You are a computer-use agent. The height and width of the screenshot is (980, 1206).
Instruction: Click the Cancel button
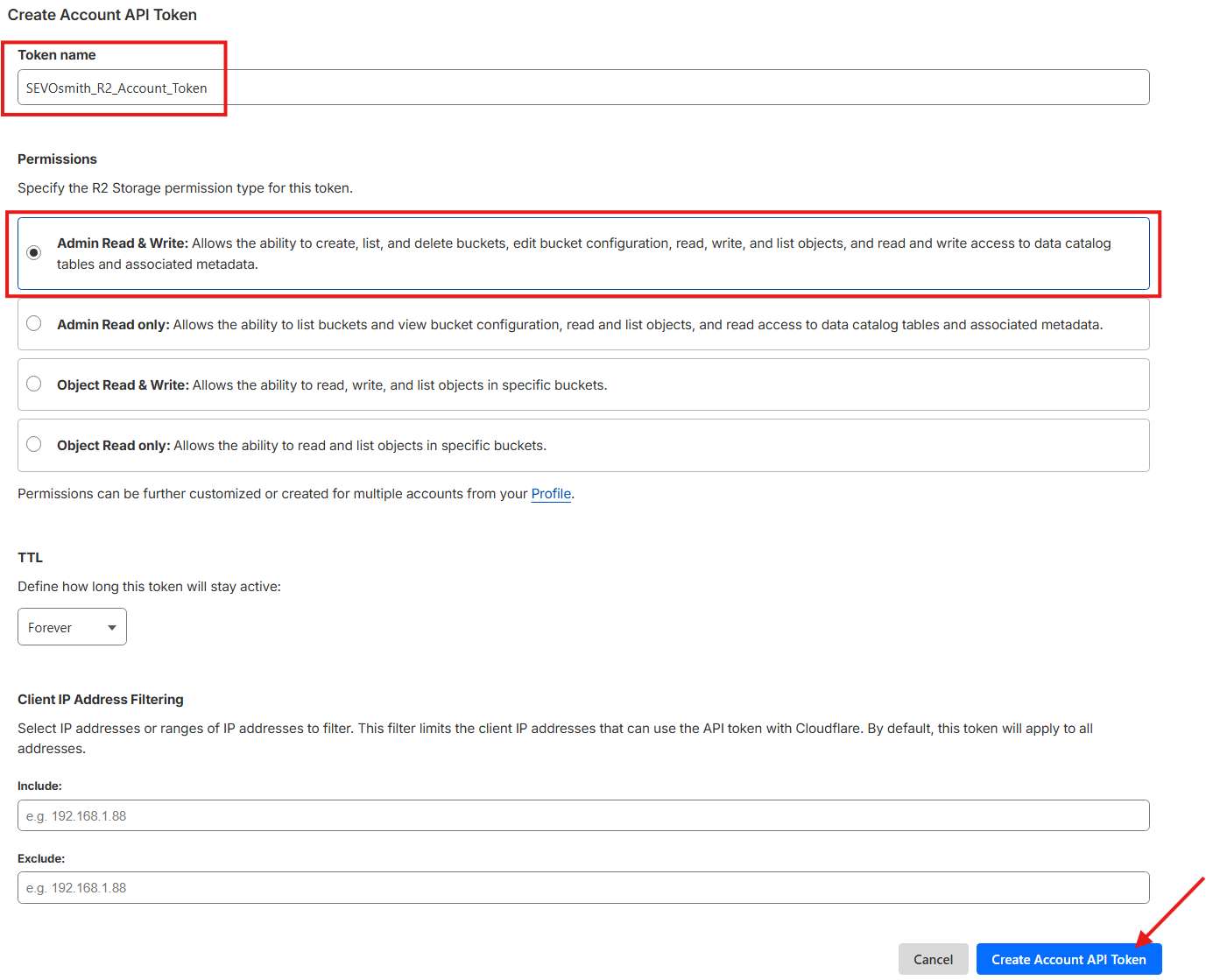[933, 959]
